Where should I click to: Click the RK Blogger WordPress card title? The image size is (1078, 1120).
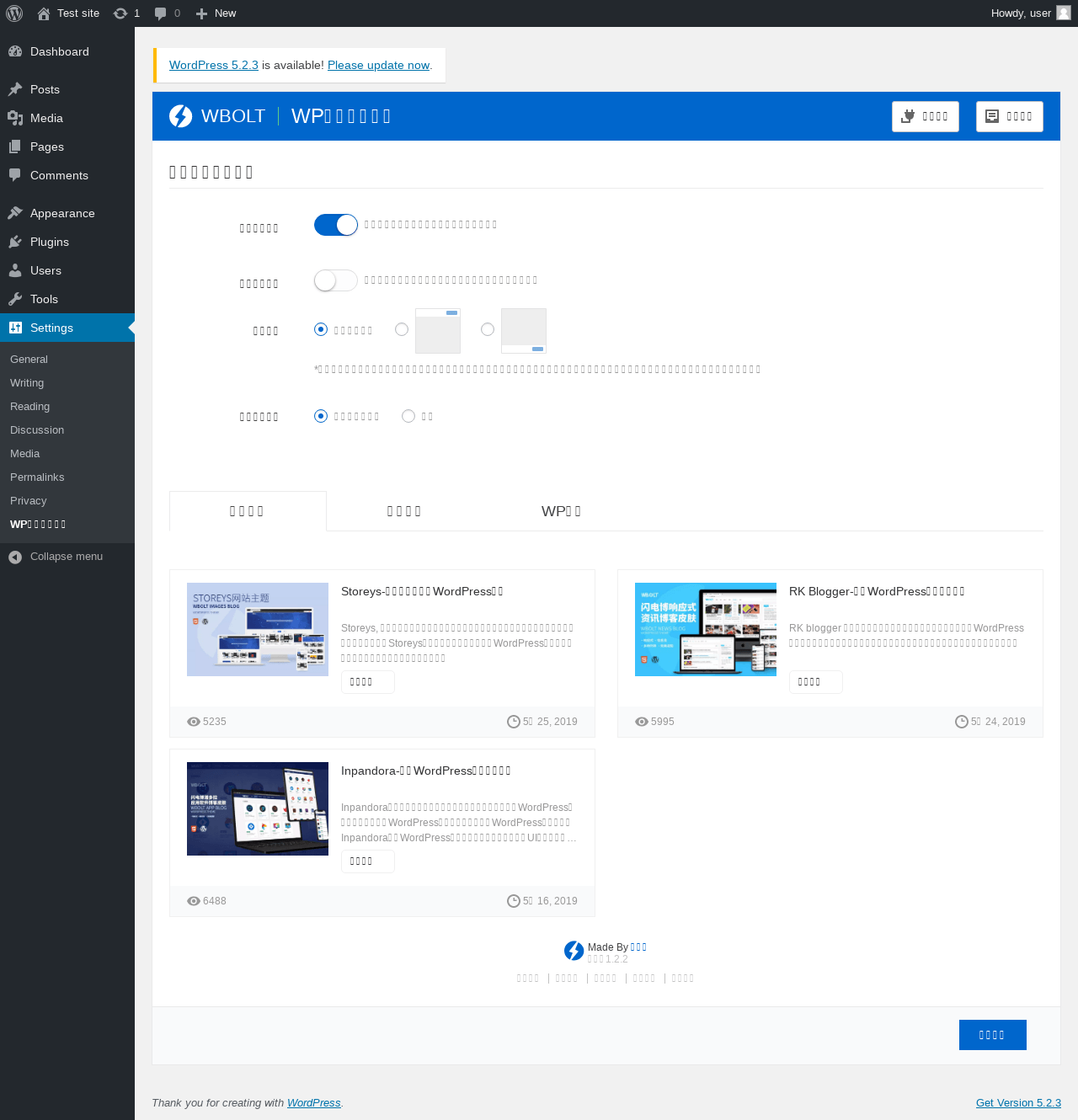877,592
